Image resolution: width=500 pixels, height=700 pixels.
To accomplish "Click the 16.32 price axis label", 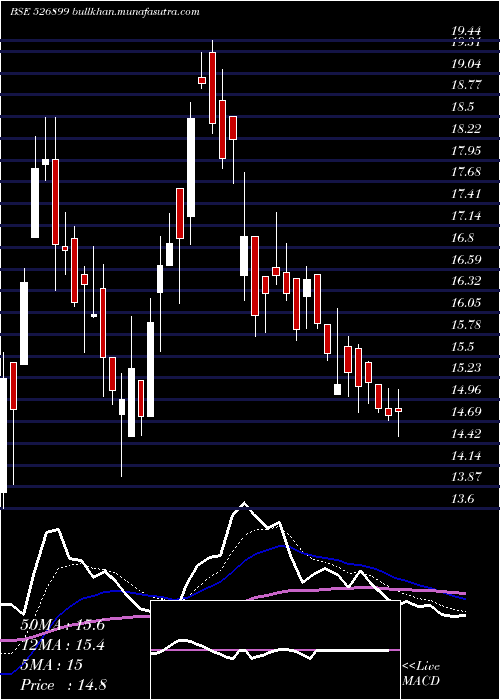I will [x=466, y=281].
